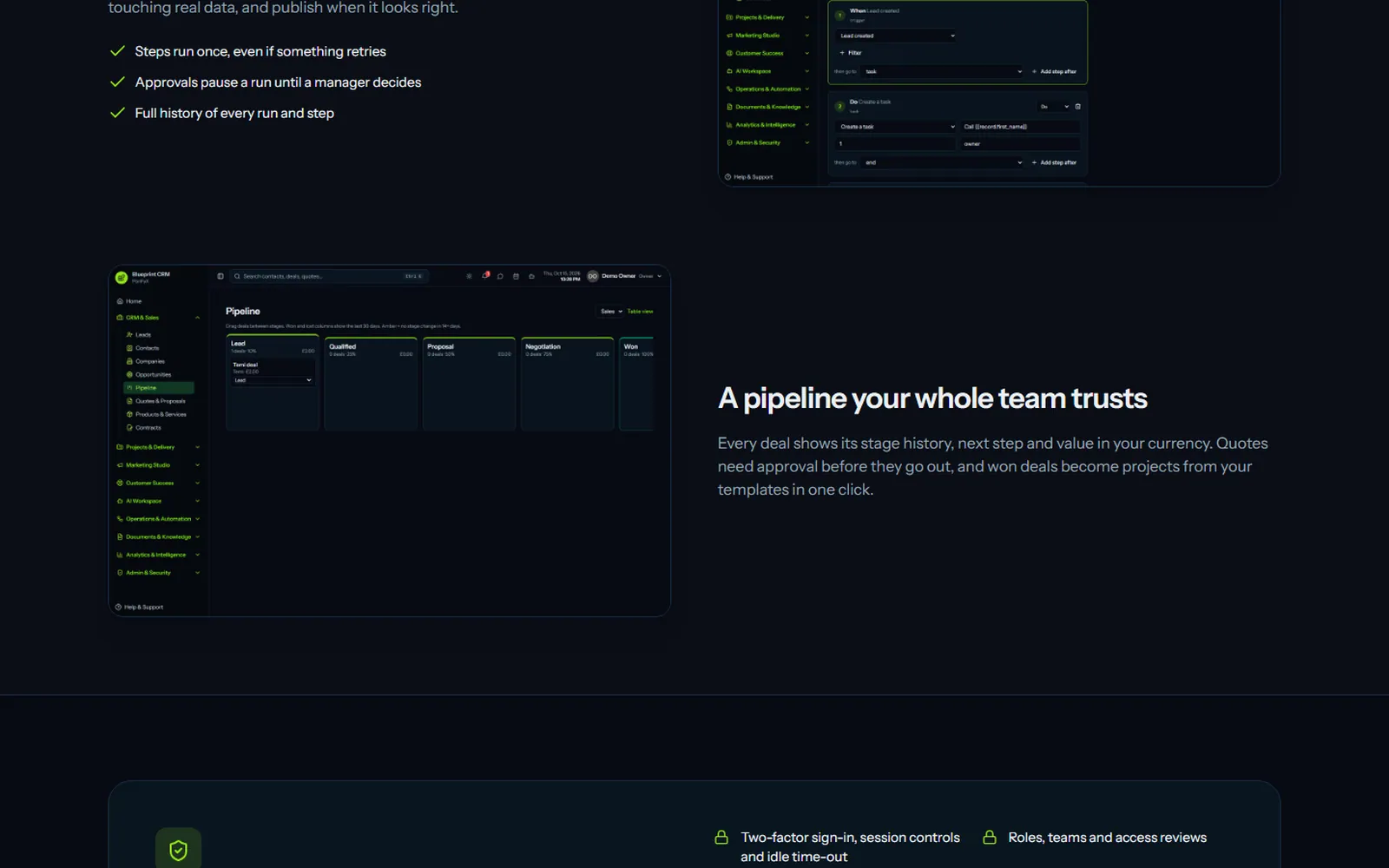
Task: Select the highlighted Pipeline sidebar item
Action: [x=159, y=388]
